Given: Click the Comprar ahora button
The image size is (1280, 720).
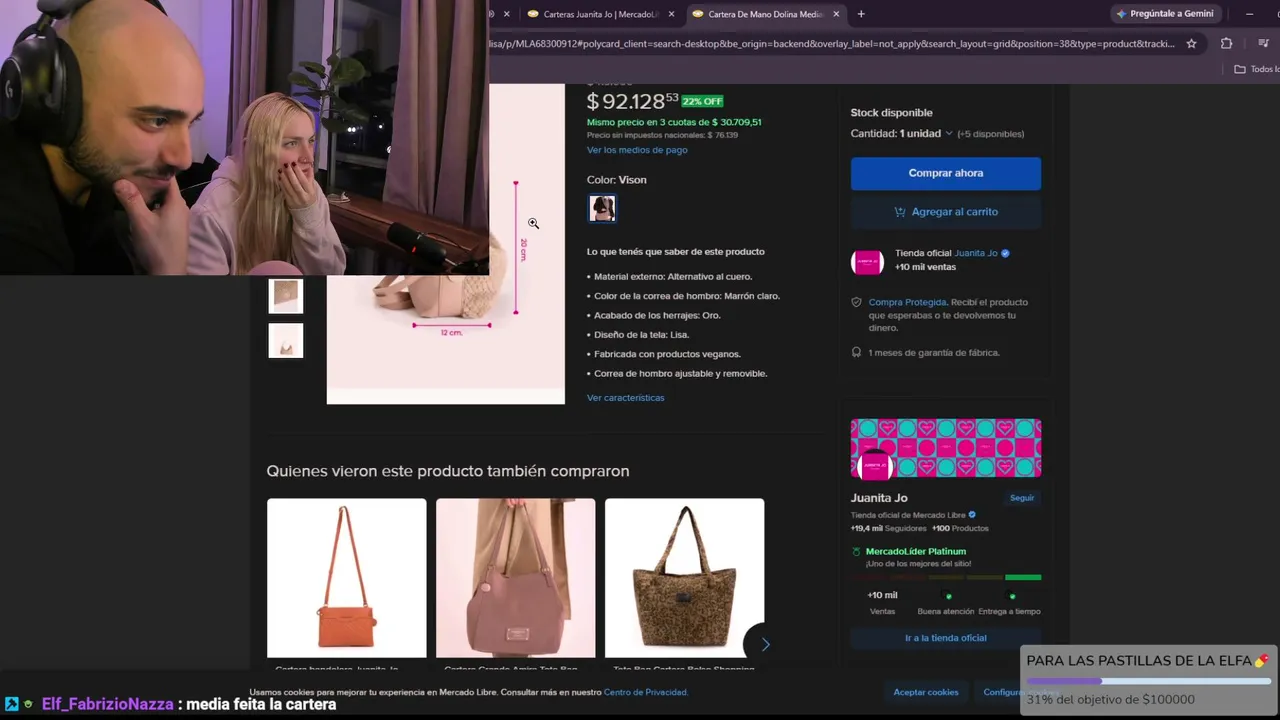Looking at the screenshot, I should coord(946,173).
